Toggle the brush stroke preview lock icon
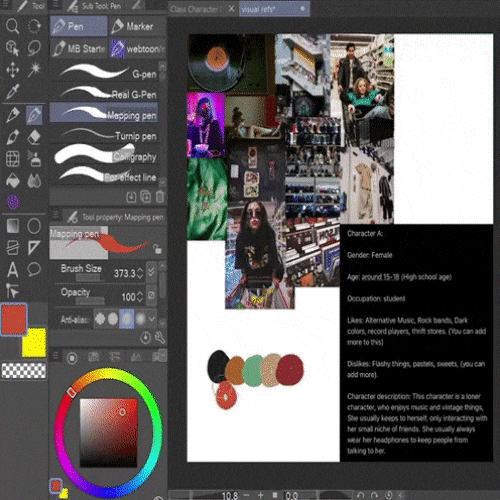The height and width of the screenshot is (500, 500). pos(157,249)
